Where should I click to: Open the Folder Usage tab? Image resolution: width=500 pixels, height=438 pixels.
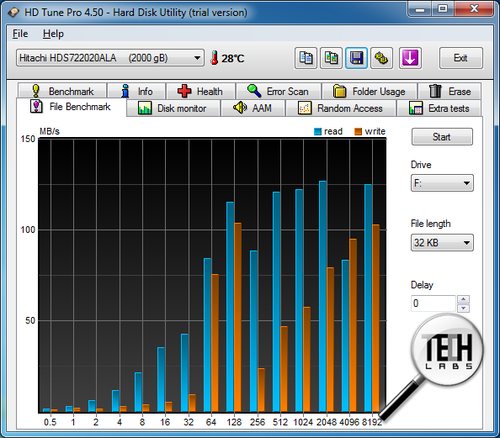(x=369, y=91)
